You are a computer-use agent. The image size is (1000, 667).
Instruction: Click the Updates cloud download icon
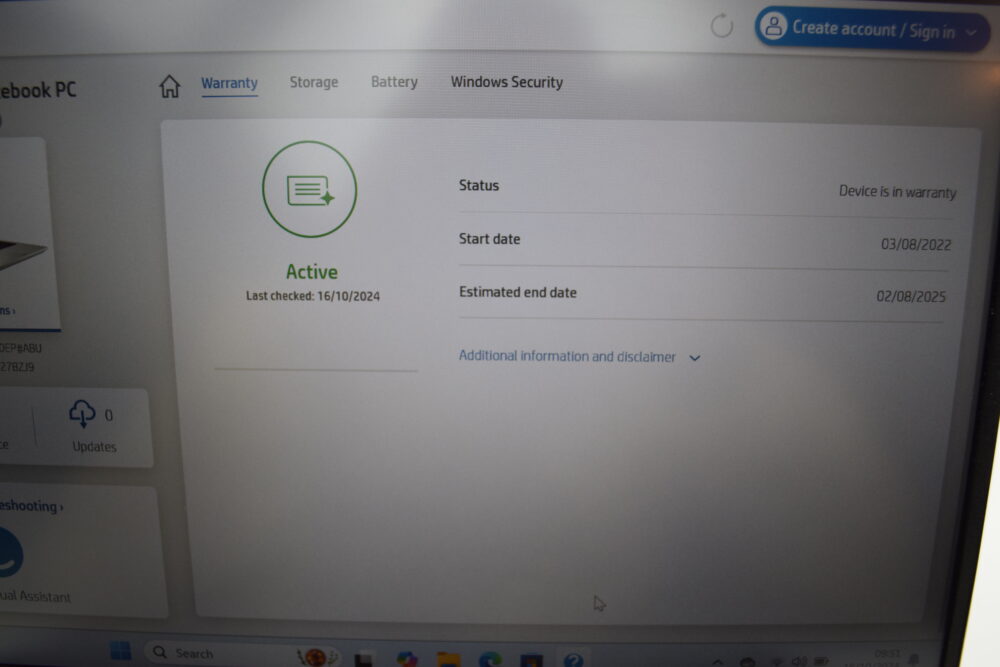pyautogui.click(x=82, y=414)
